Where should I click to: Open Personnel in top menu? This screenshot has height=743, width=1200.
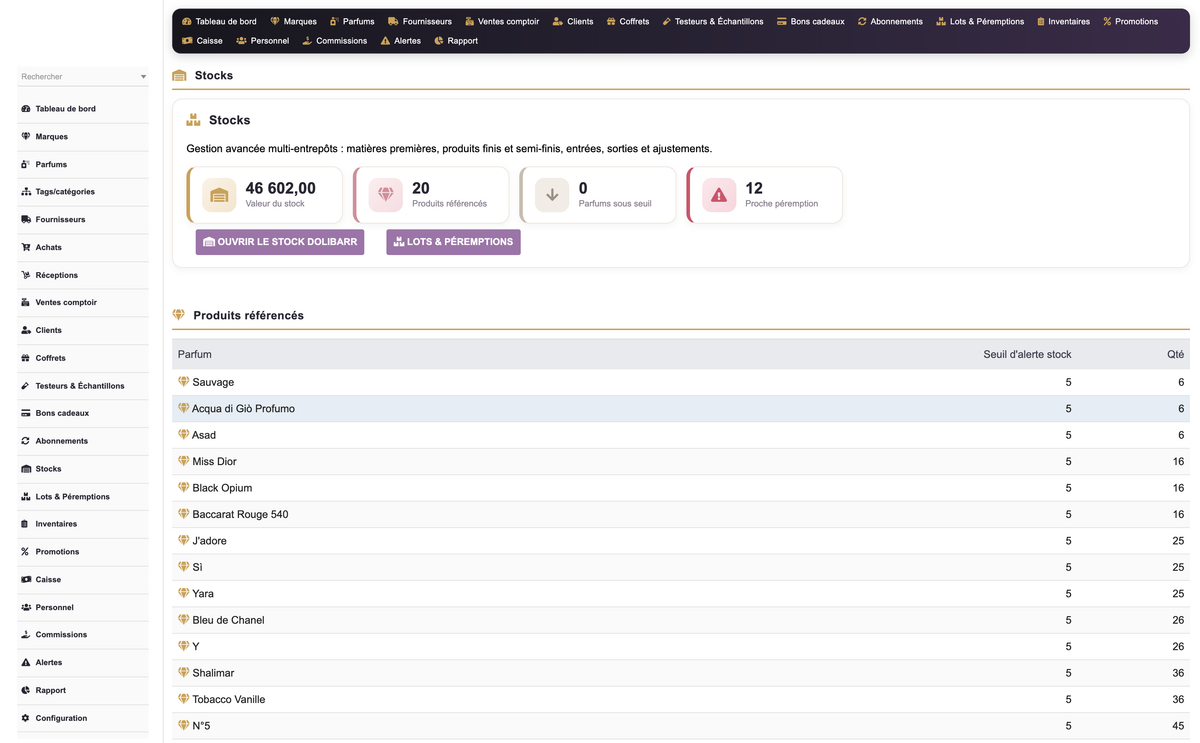[x=263, y=41]
